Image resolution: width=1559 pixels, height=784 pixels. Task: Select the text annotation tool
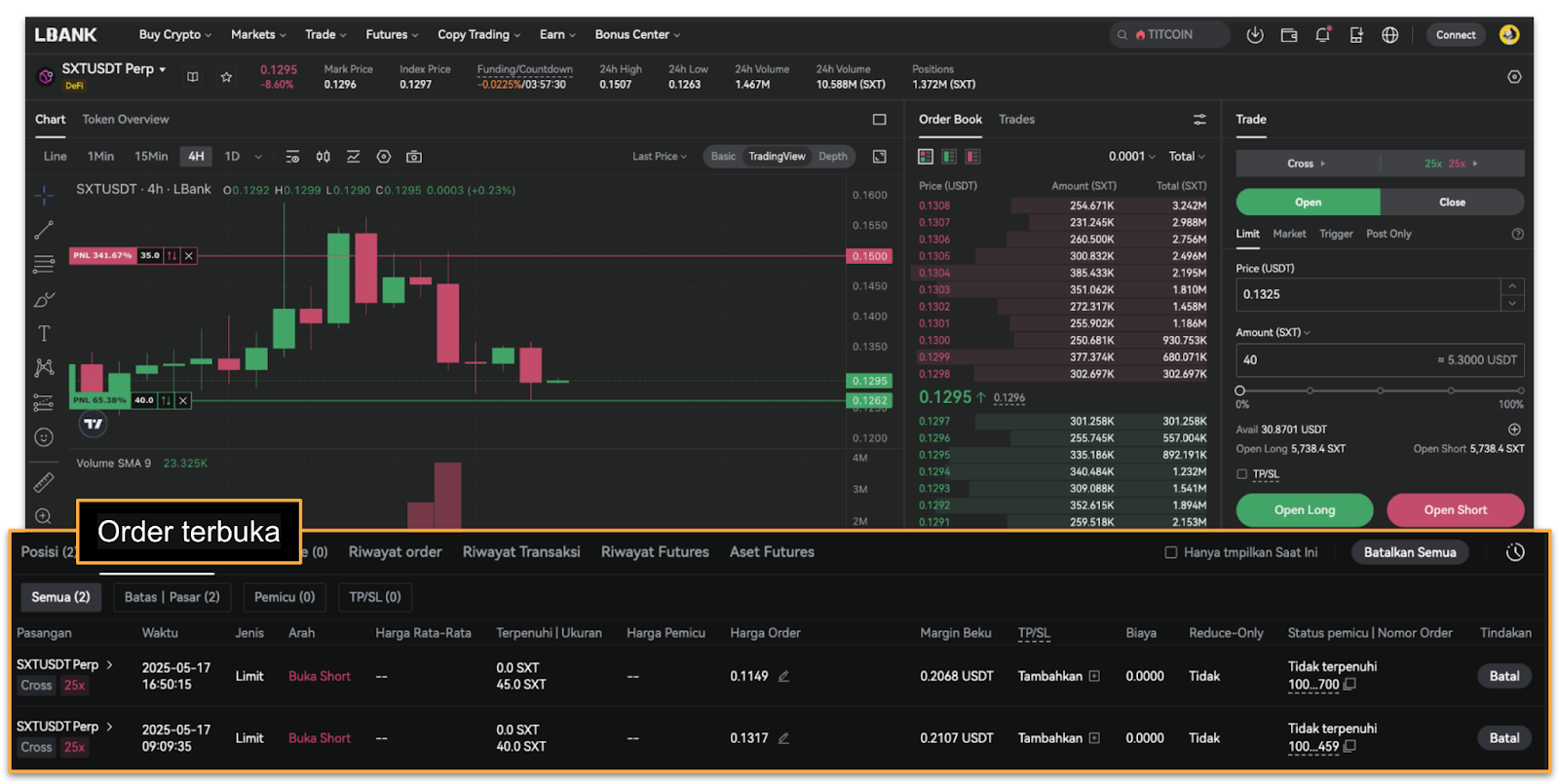[x=44, y=333]
